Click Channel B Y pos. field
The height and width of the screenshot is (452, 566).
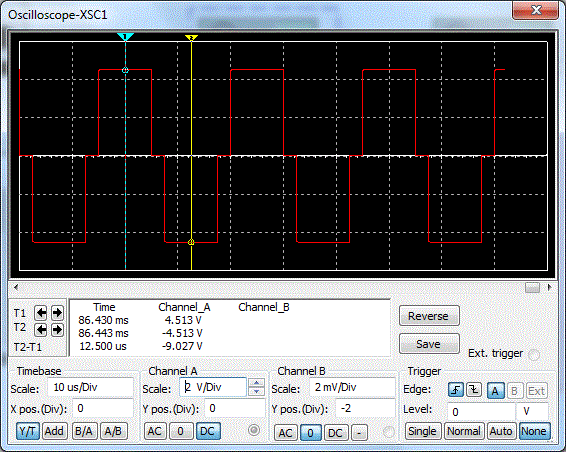365,408
